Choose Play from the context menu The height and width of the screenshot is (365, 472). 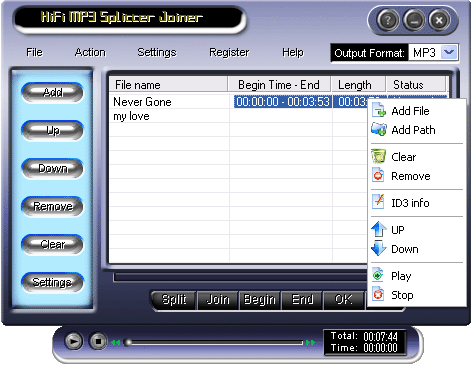click(x=417, y=276)
